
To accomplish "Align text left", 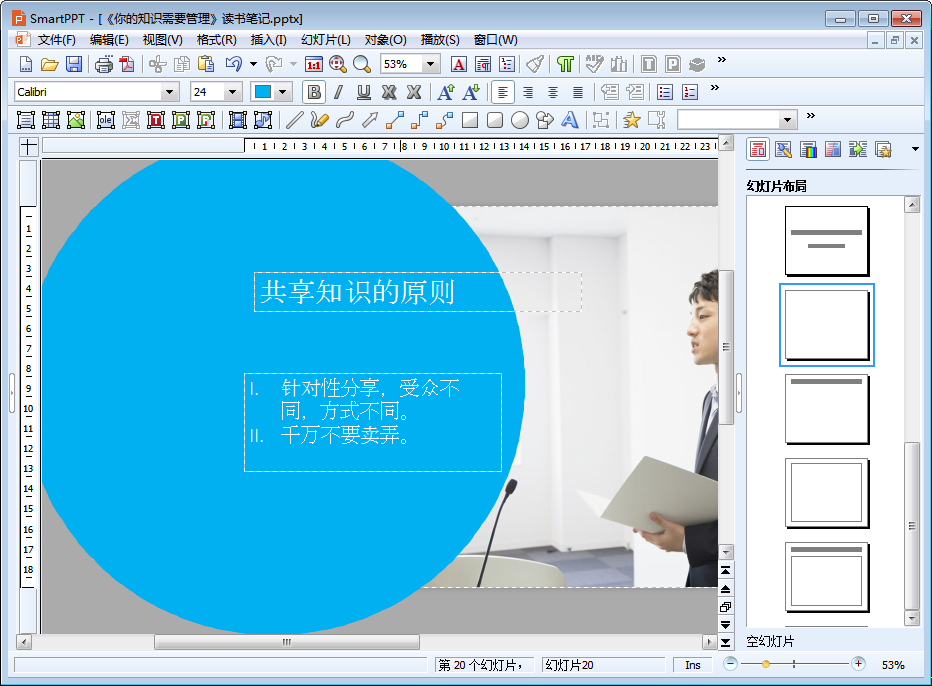I will [502, 92].
